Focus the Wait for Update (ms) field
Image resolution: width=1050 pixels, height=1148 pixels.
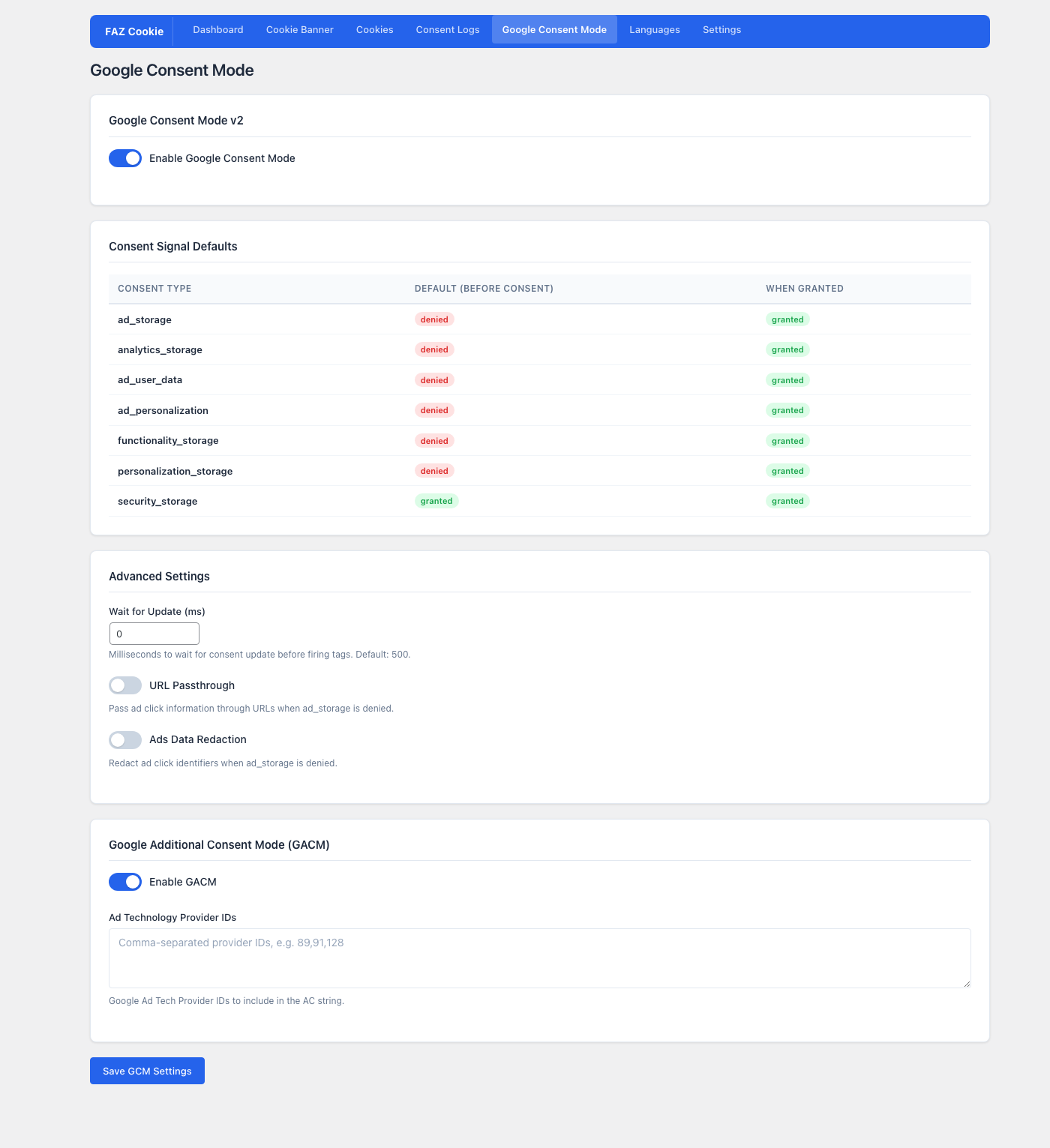point(154,634)
